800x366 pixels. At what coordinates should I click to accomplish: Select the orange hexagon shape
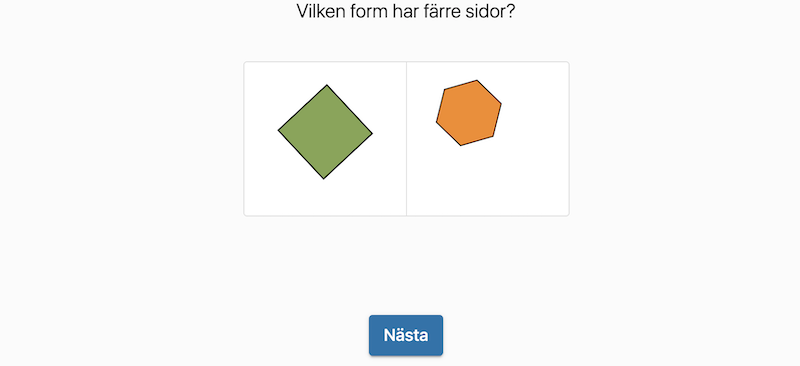pyautogui.click(x=468, y=113)
